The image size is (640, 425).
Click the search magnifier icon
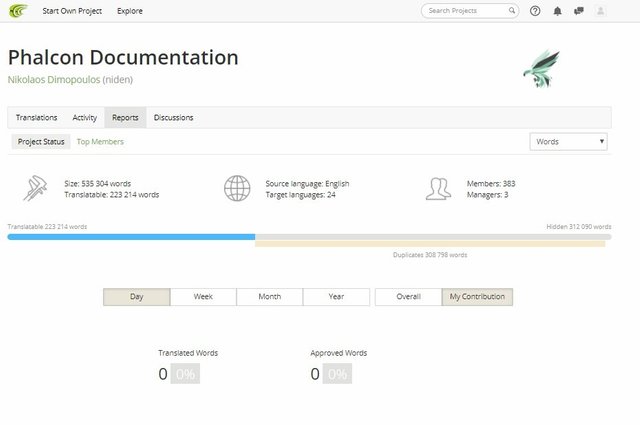pyautogui.click(x=511, y=11)
